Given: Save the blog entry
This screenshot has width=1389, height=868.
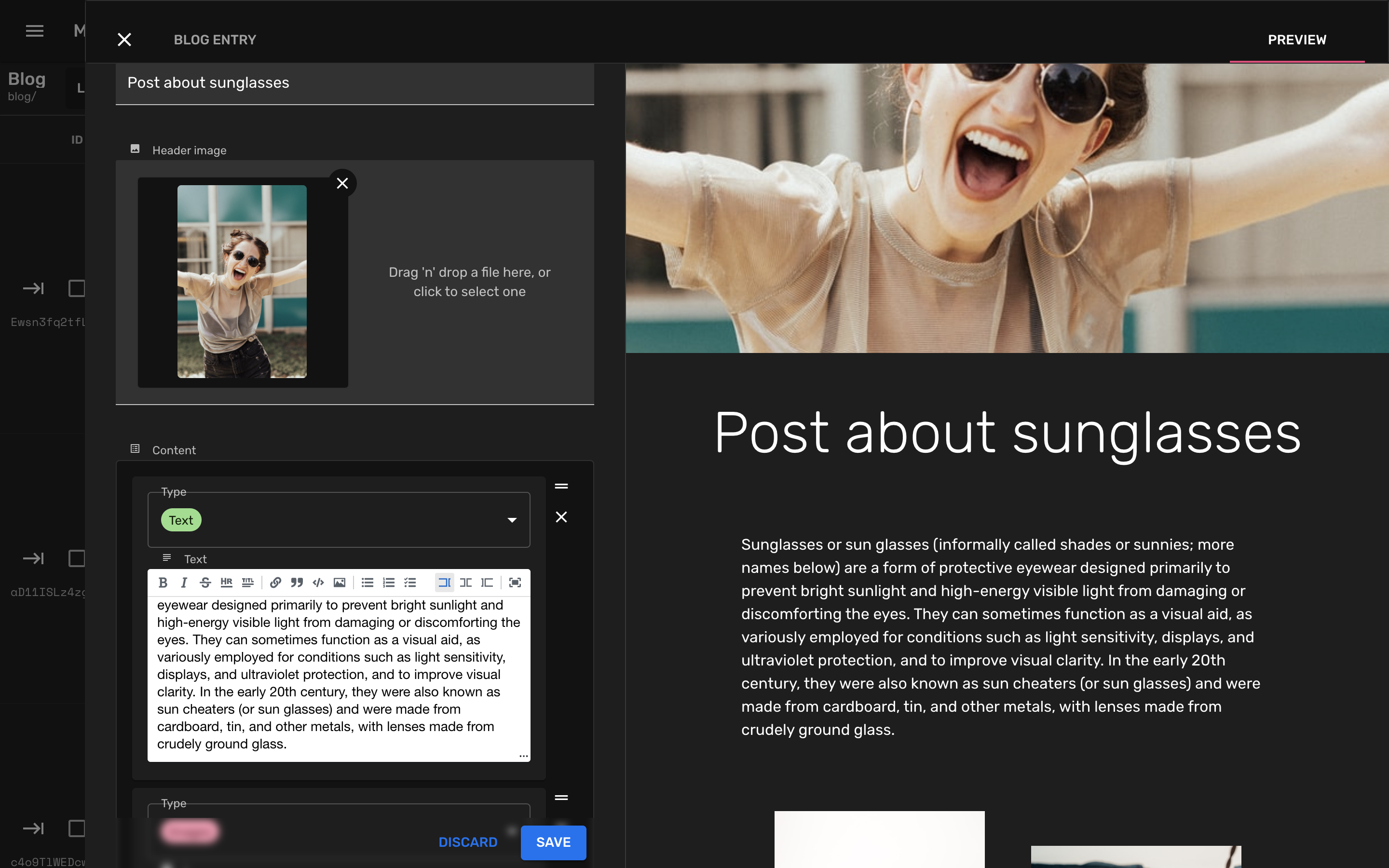Looking at the screenshot, I should (x=553, y=842).
